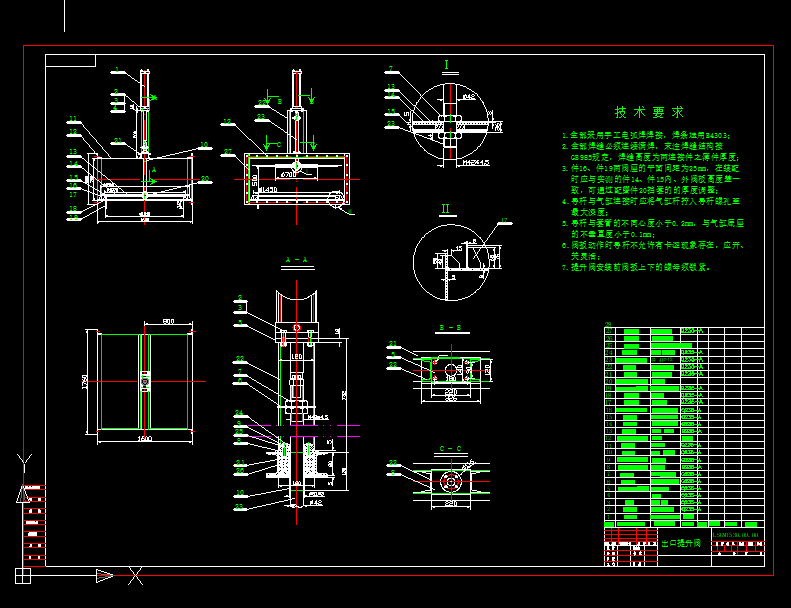Select the 1600 dimension under the plan view
791x608 pixels.
tap(145, 438)
